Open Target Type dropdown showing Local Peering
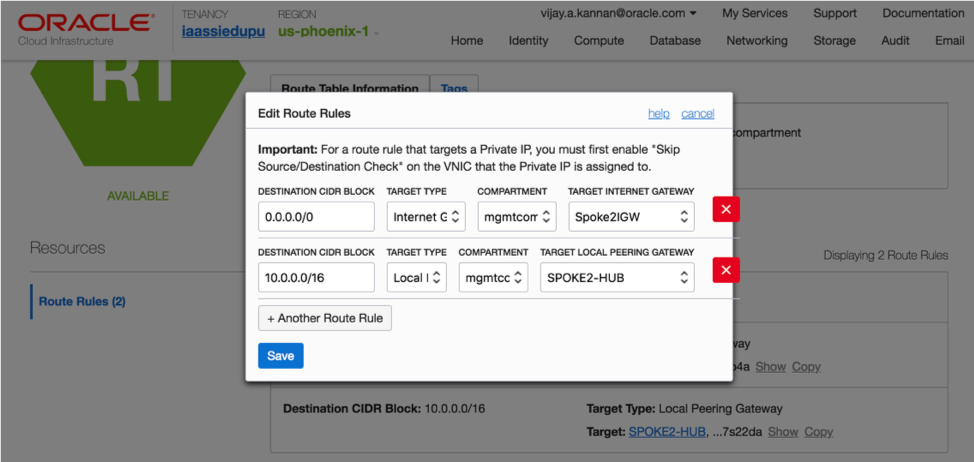The image size is (974, 462). point(417,277)
